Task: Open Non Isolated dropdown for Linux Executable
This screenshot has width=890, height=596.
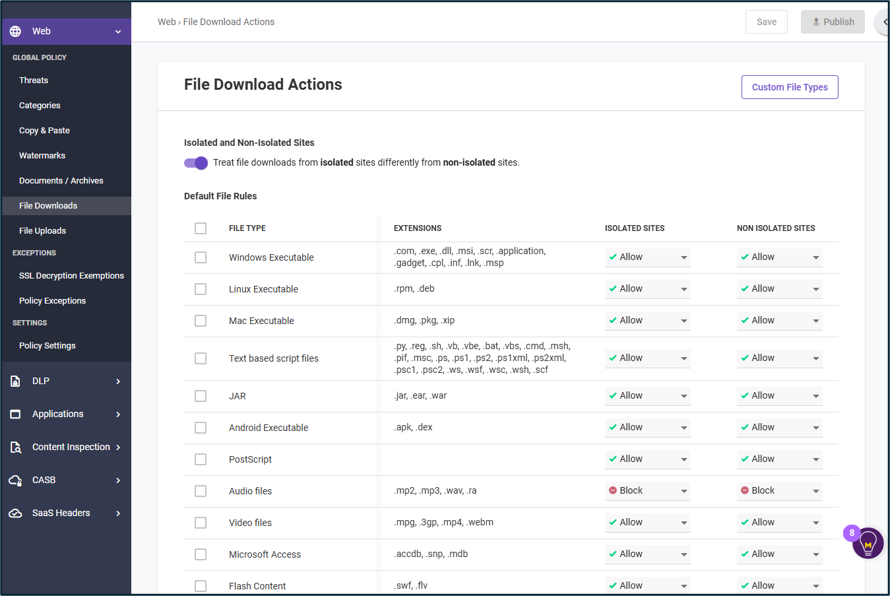Action: pyautogui.click(x=779, y=288)
